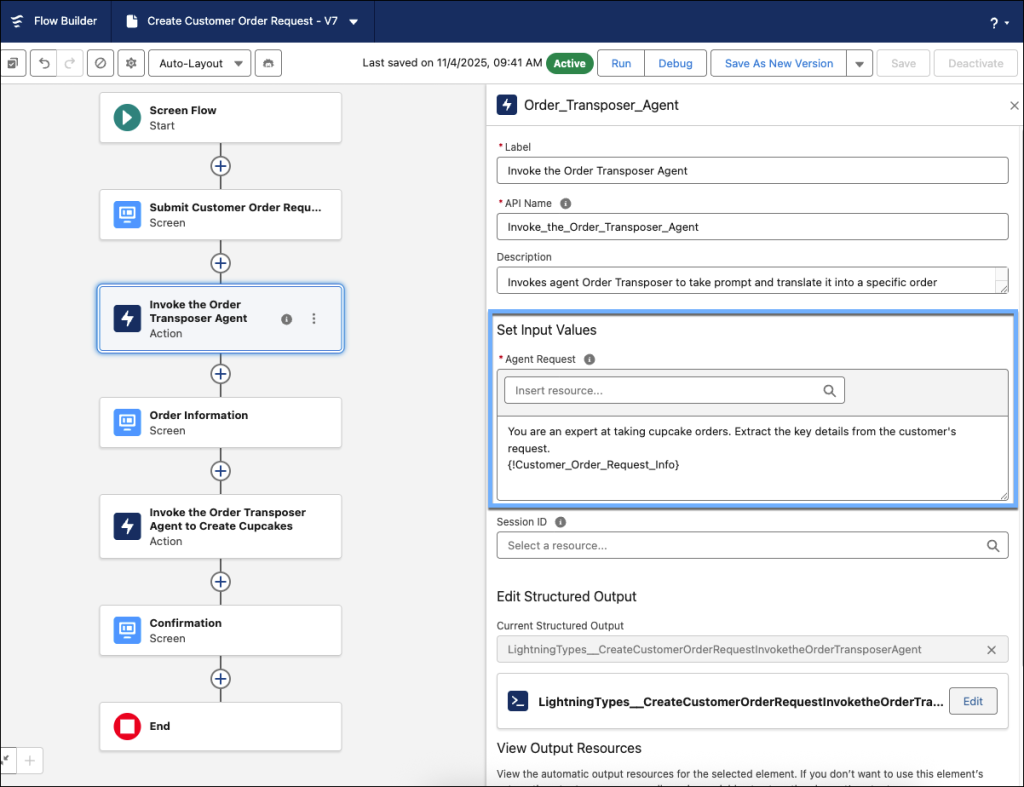Click the undo arrow in the toolbar
The width and height of the screenshot is (1024, 787).
(x=43, y=63)
